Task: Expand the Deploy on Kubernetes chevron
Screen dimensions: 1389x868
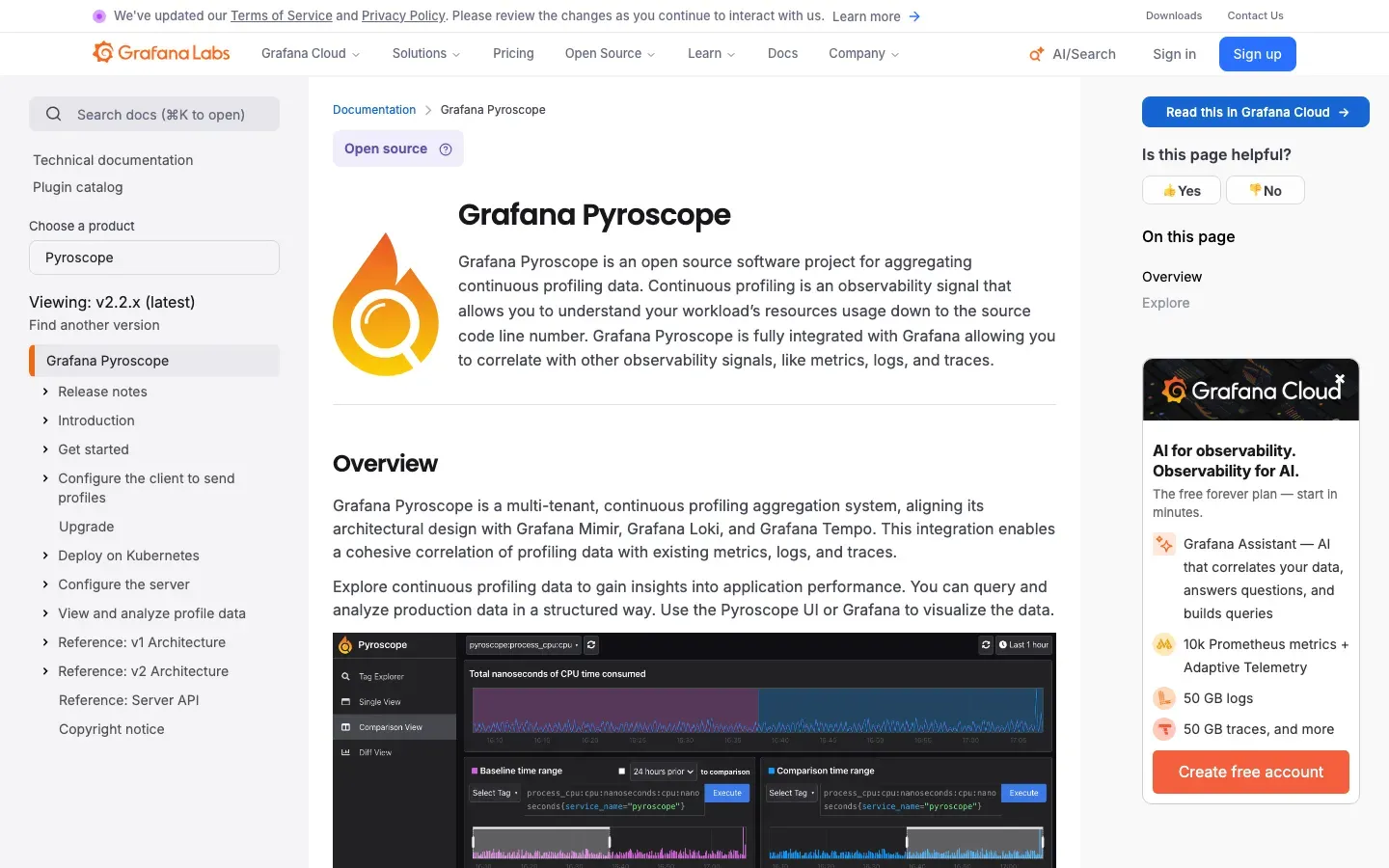Action: coord(45,556)
